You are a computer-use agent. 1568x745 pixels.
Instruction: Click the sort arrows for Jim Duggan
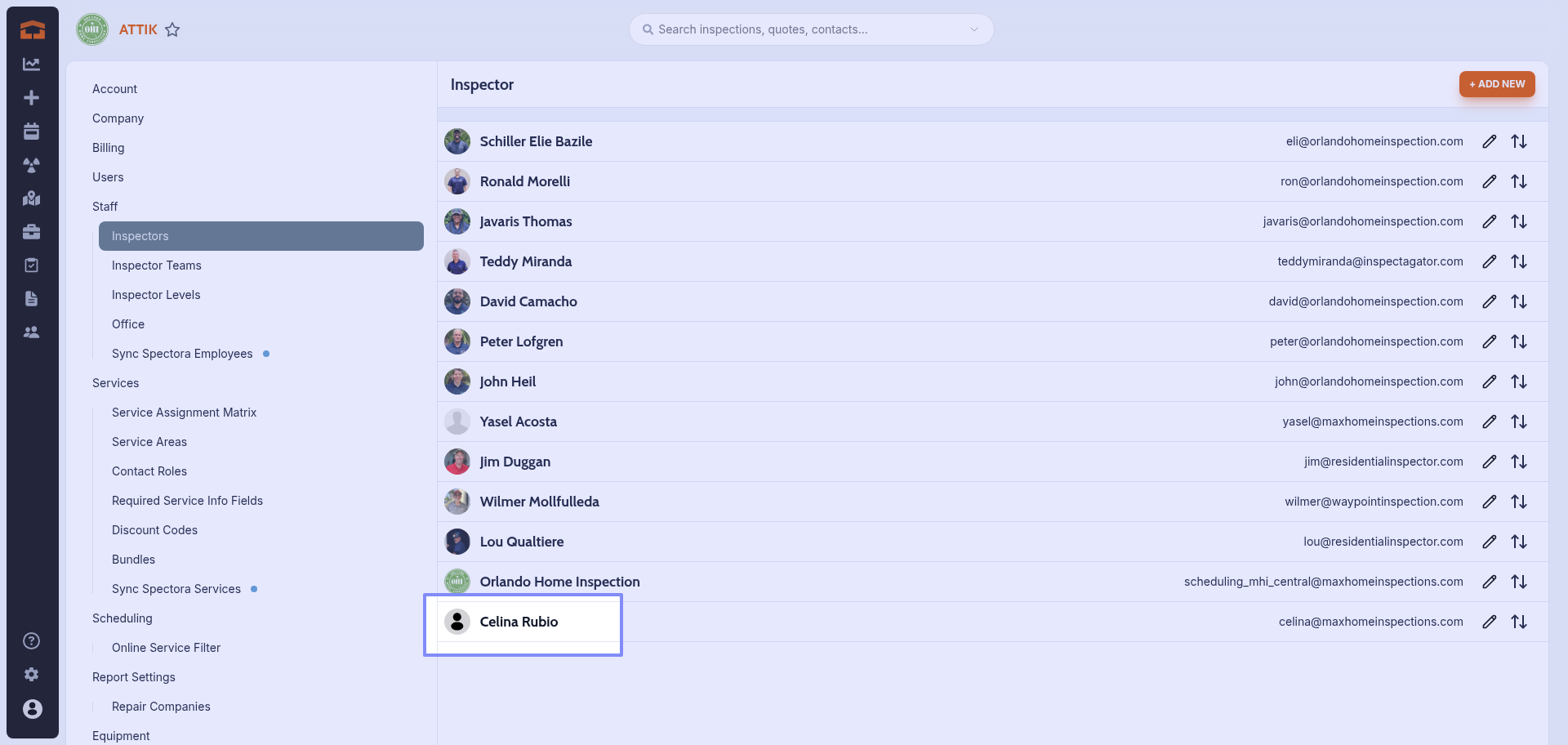pos(1519,462)
